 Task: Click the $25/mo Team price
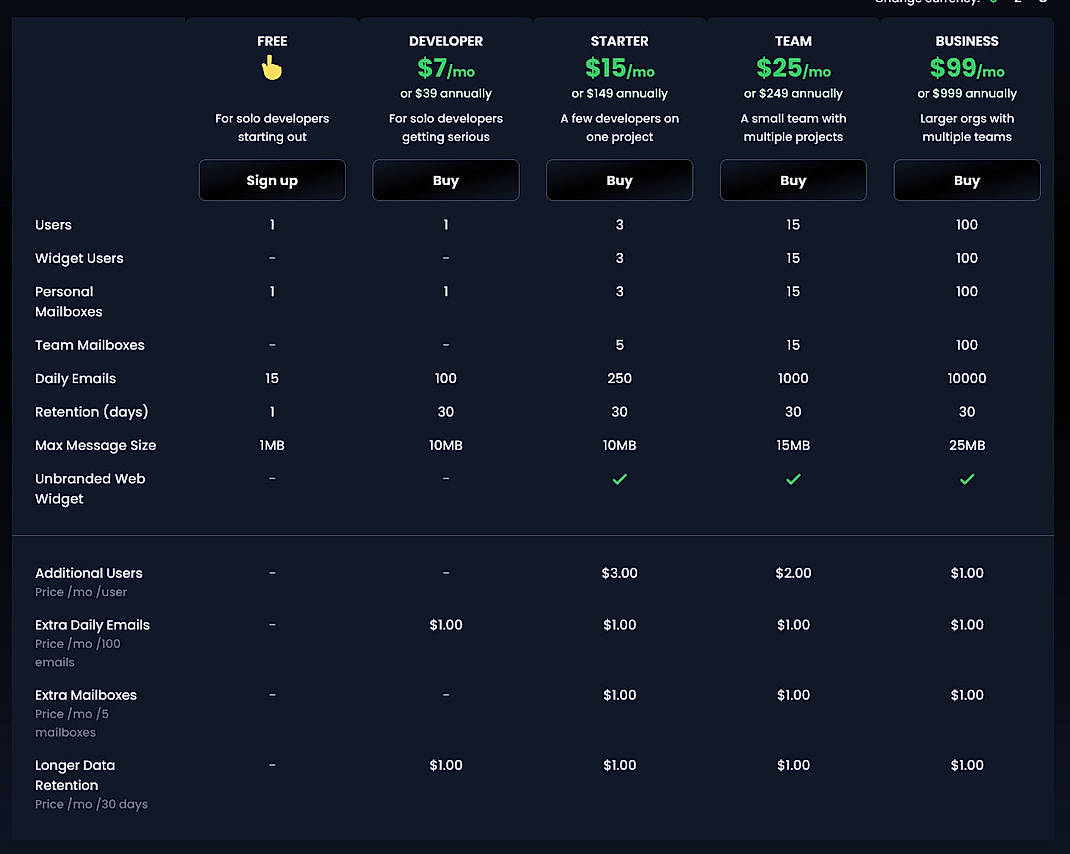click(793, 68)
